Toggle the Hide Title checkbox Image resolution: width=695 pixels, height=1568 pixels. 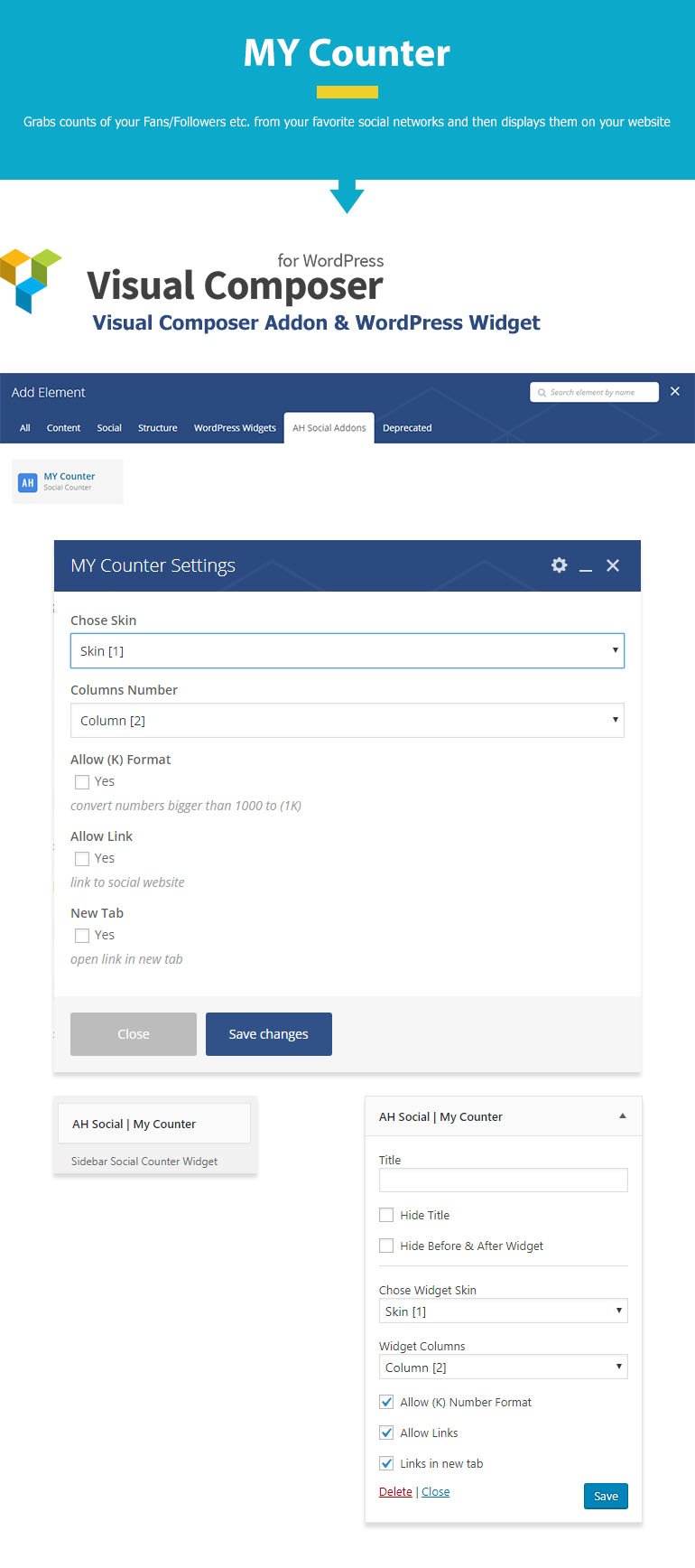[x=386, y=1215]
